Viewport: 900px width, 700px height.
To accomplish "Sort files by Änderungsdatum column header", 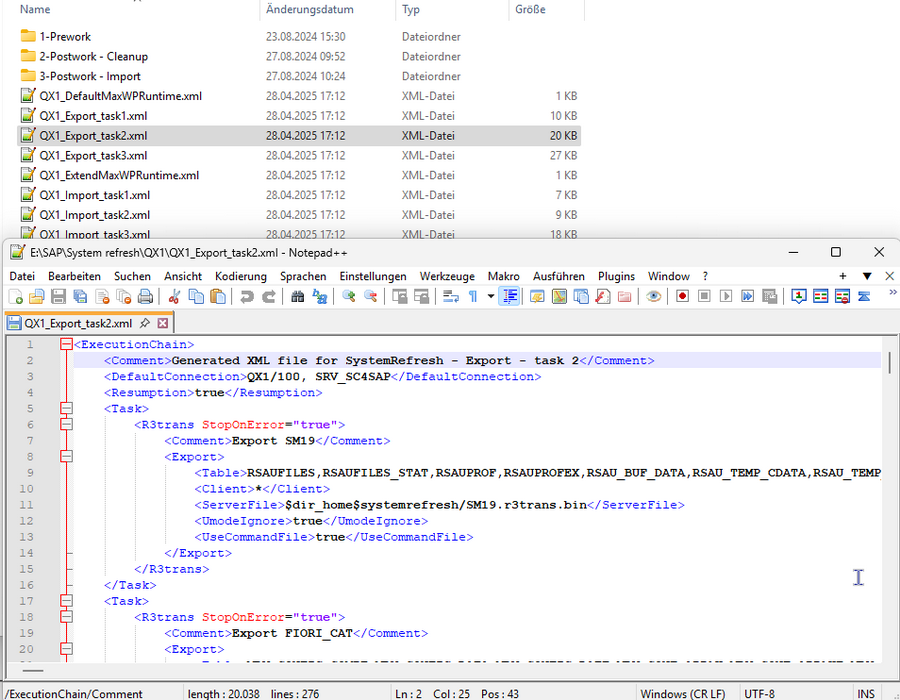I will tap(310, 9).
